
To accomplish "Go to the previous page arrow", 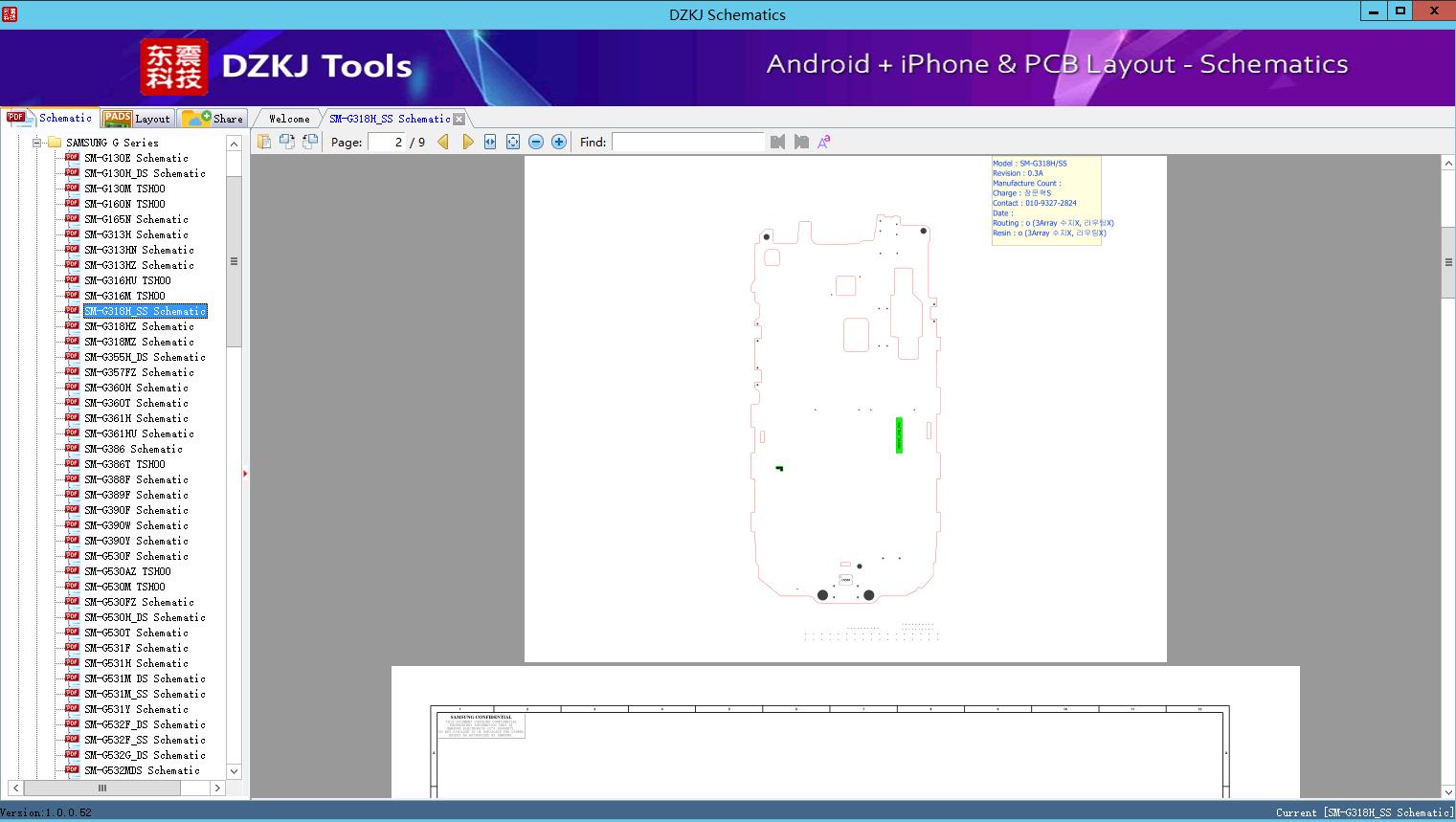I will click(x=443, y=142).
